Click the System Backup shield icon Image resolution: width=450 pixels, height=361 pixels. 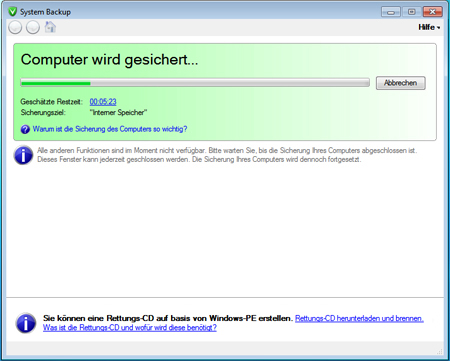[x=13, y=12]
